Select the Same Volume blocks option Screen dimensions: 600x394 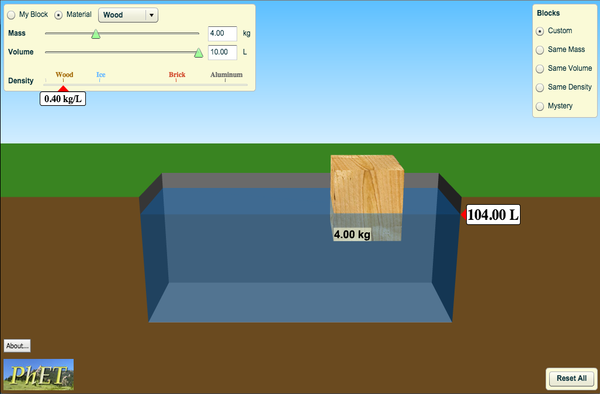540,68
